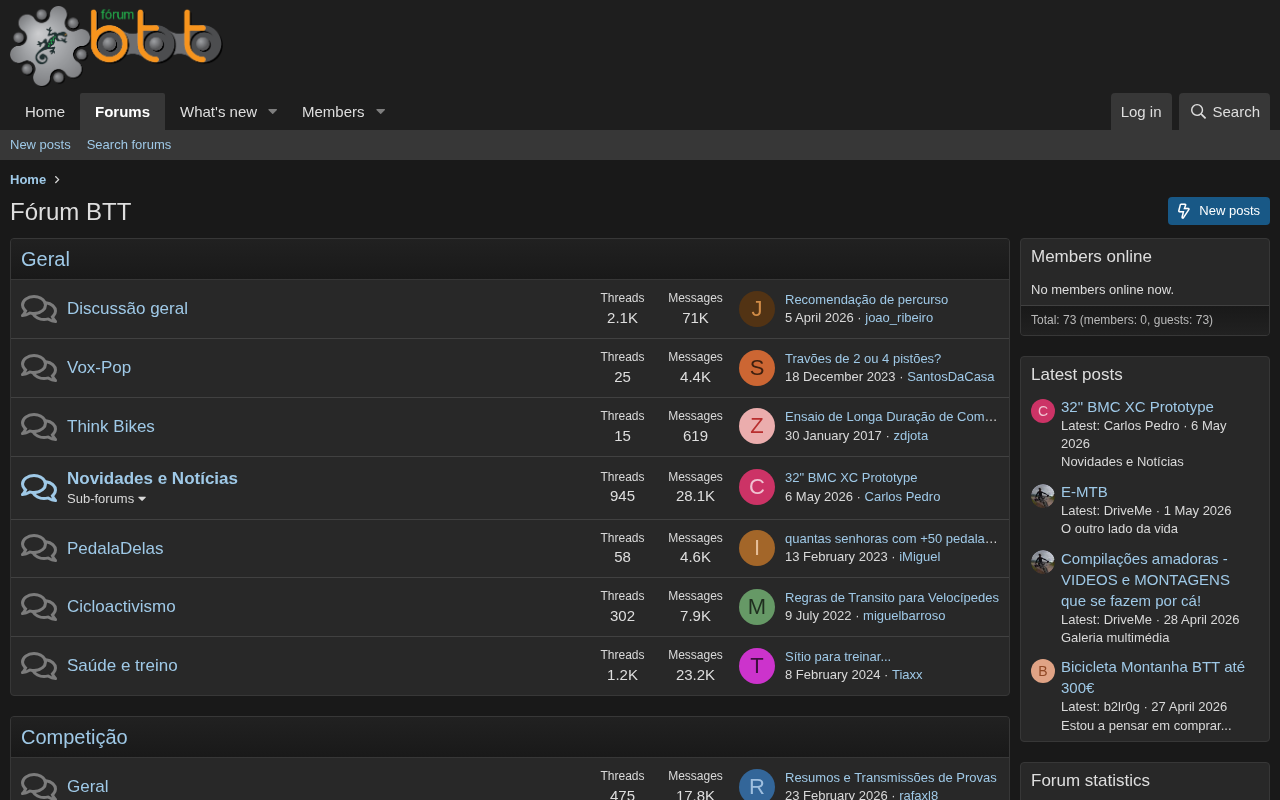
Task: Select the Forums tab
Action: click(122, 112)
